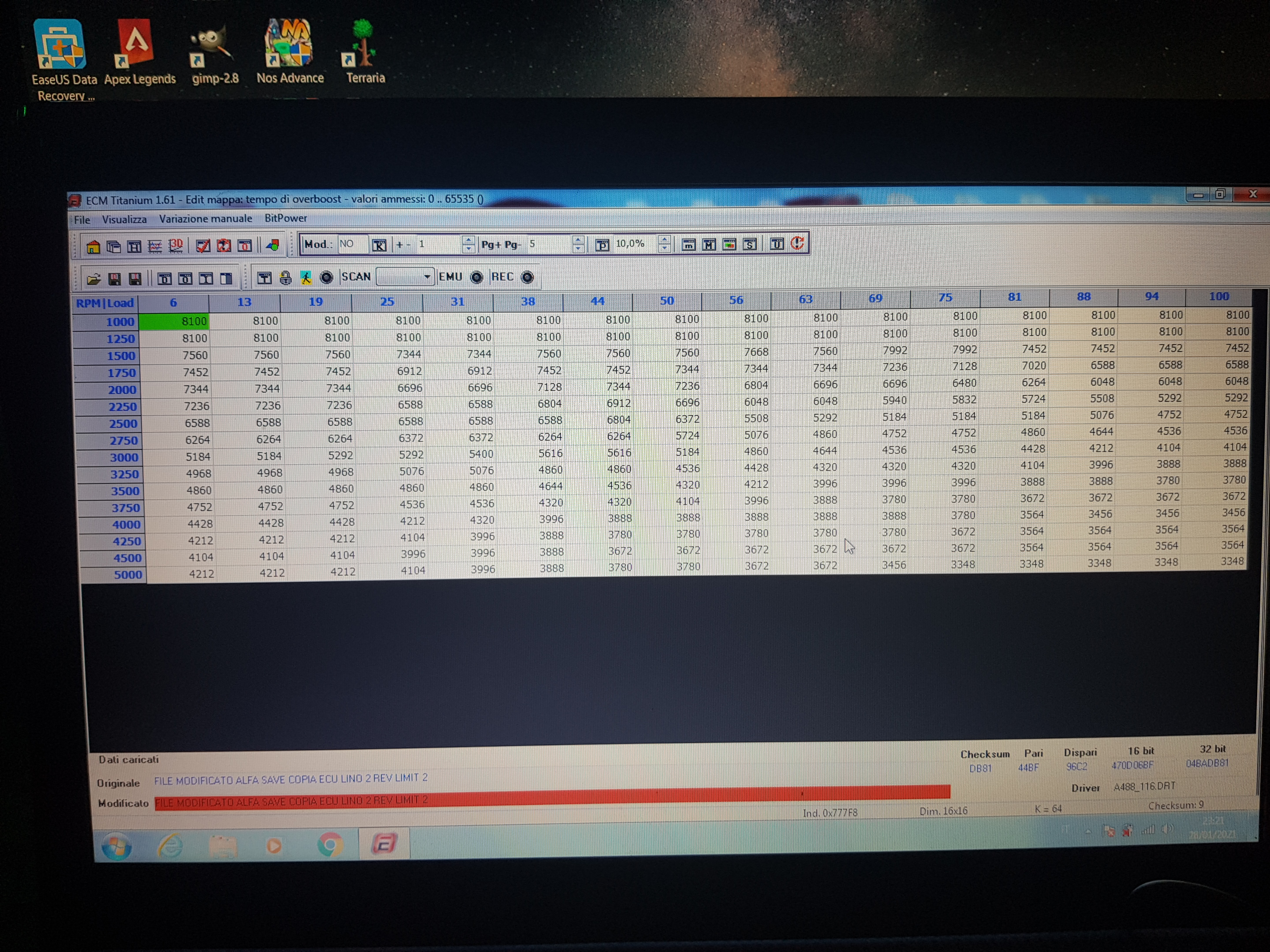Click the 2500 RPM row header
Viewport: 1270px width, 952px height.
pos(108,424)
